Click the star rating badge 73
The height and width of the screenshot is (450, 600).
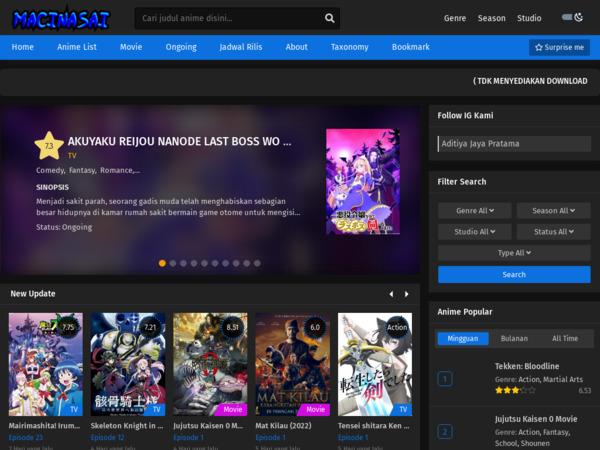click(x=49, y=146)
